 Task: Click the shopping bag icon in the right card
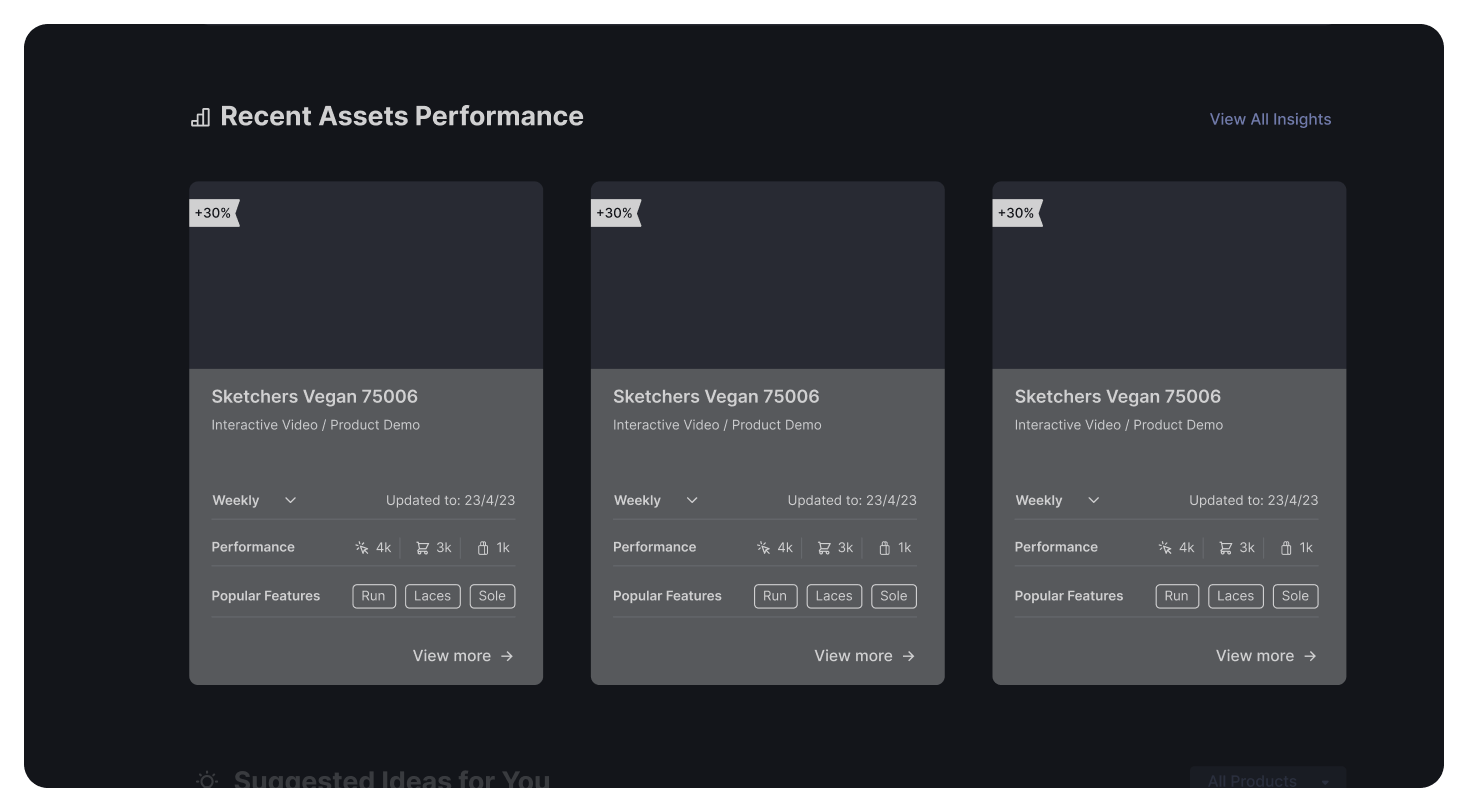pos(1286,548)
